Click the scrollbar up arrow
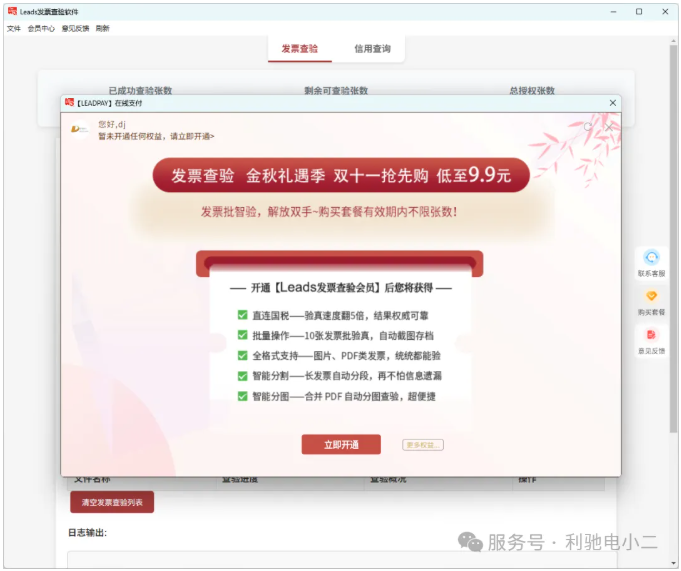This screenshot has width=681, height=571. (x=673, y=41)
